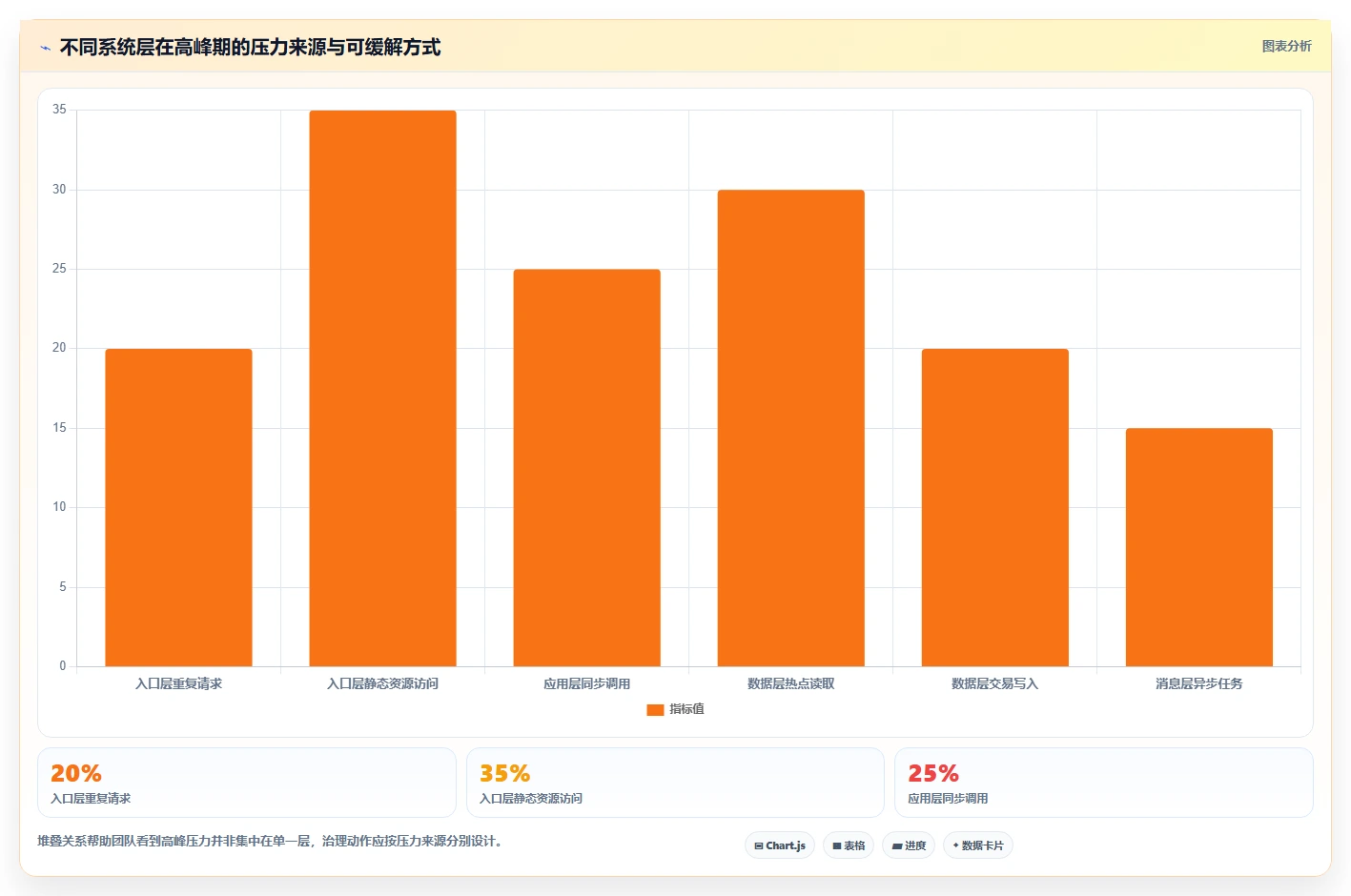Viewport: 1351px width, 896px height.
Task: Click the 数据层交易写入 x-axis label
Action: (x=994, y=683)
